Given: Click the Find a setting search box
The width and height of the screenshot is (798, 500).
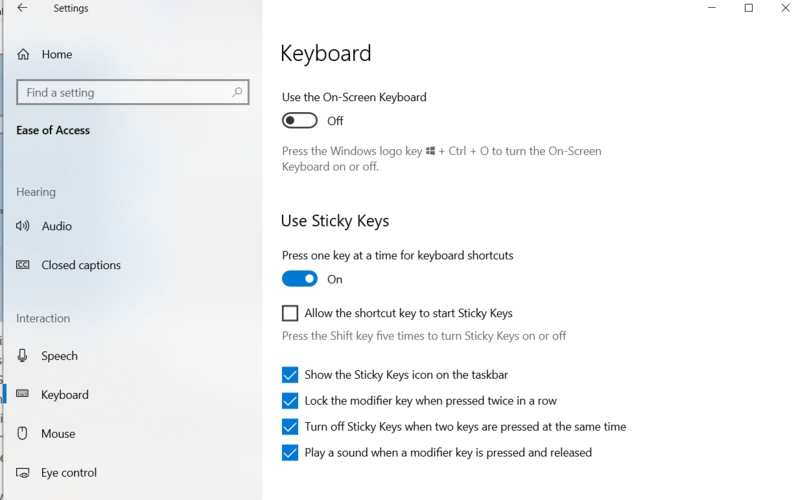Looking at the screenshot, I should (x=120, y=93).
